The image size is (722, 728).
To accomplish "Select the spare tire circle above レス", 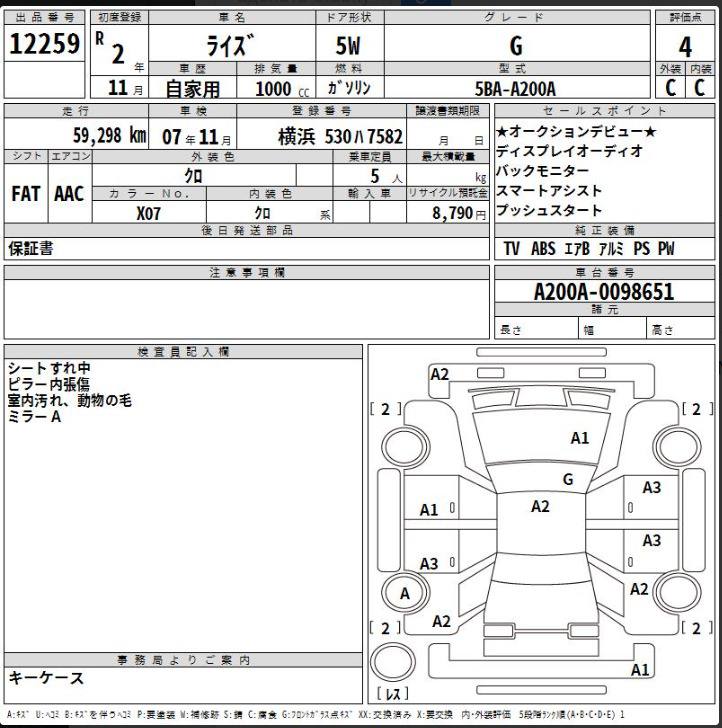I will pyautogui.click(x=392, y=662).
